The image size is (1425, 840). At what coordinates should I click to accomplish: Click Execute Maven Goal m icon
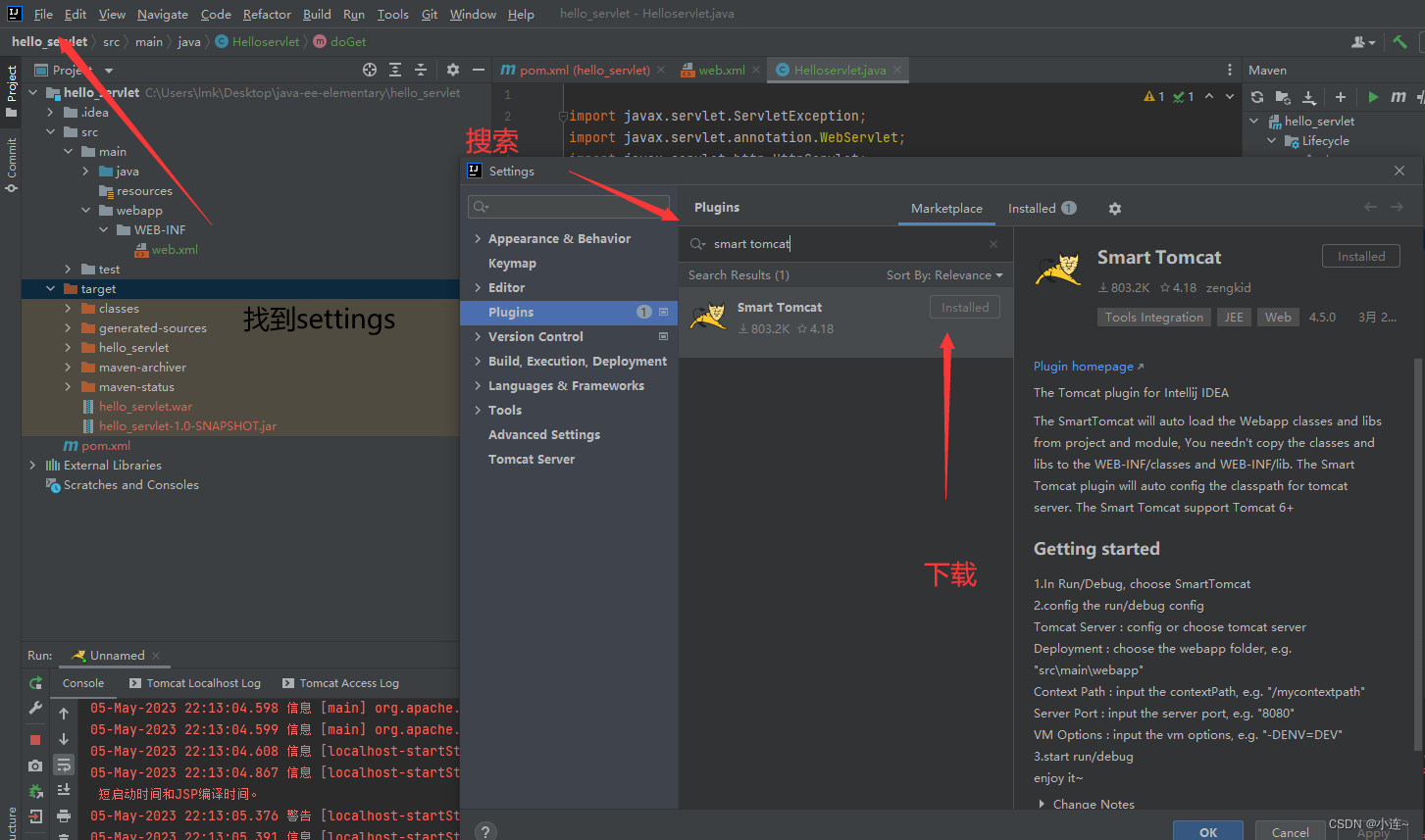click(x=1399, y=97)
